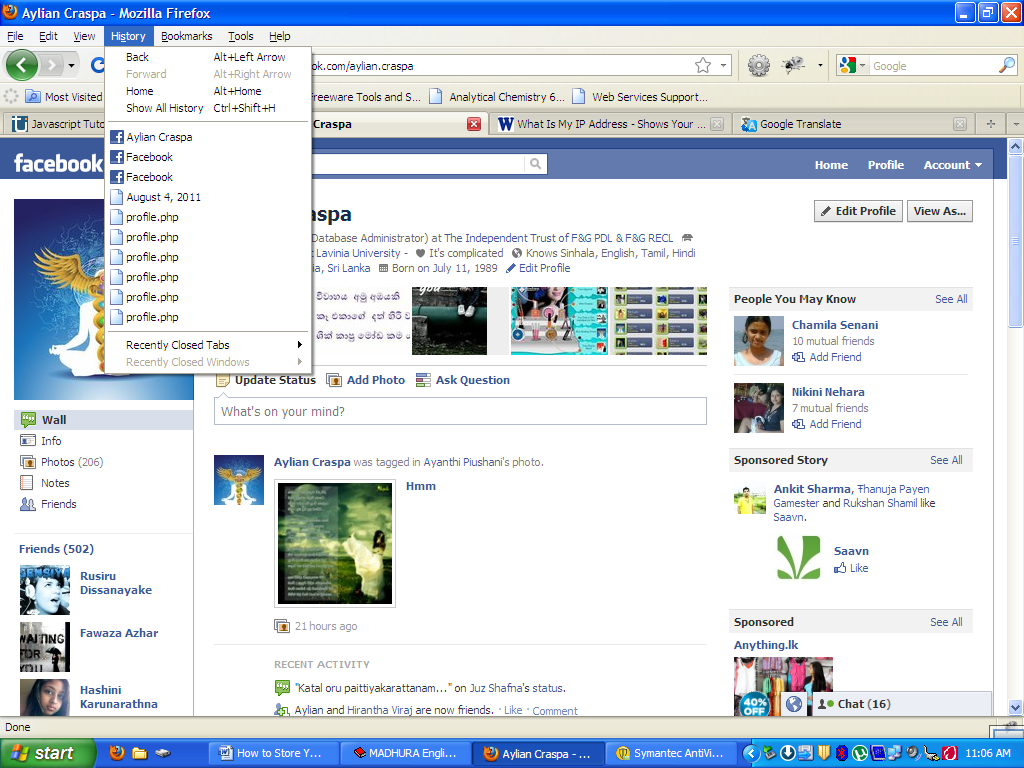Click the bug-shaped add-on toolbar icon
The width and height of the screenshot is (1024, 768).
click(x=793, y=65)
